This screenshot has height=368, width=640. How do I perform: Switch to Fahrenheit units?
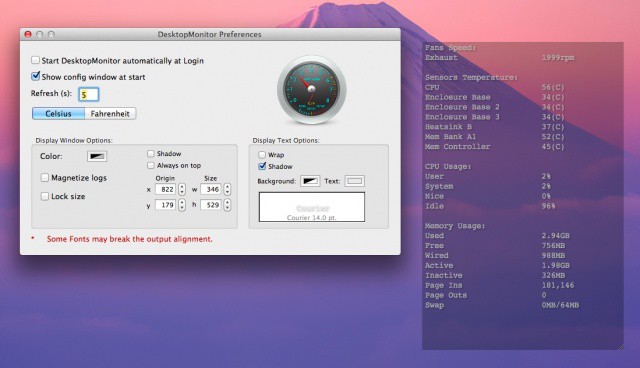[x=110, y=113]
